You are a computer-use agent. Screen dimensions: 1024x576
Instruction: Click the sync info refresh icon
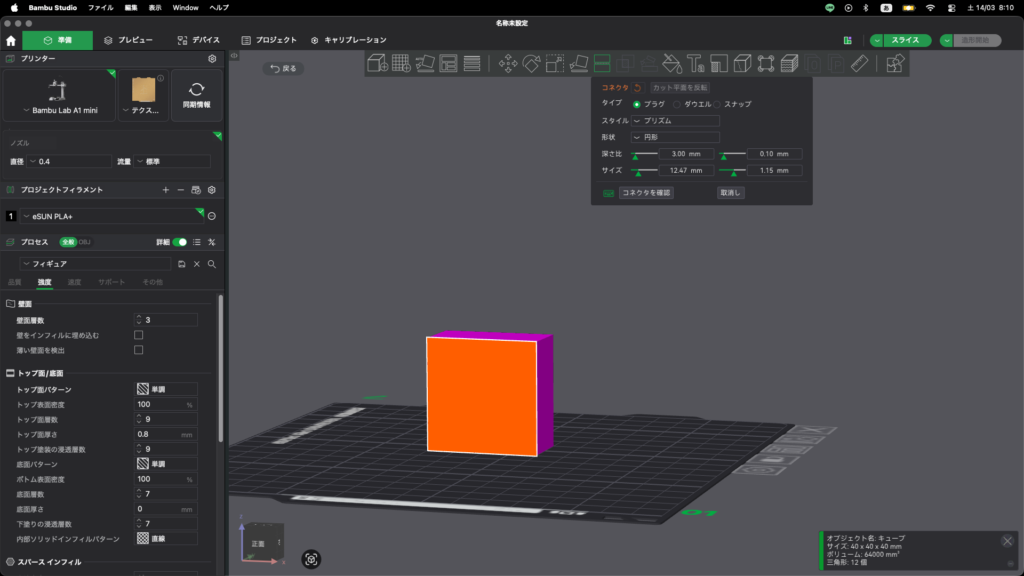tap(196, 88)
